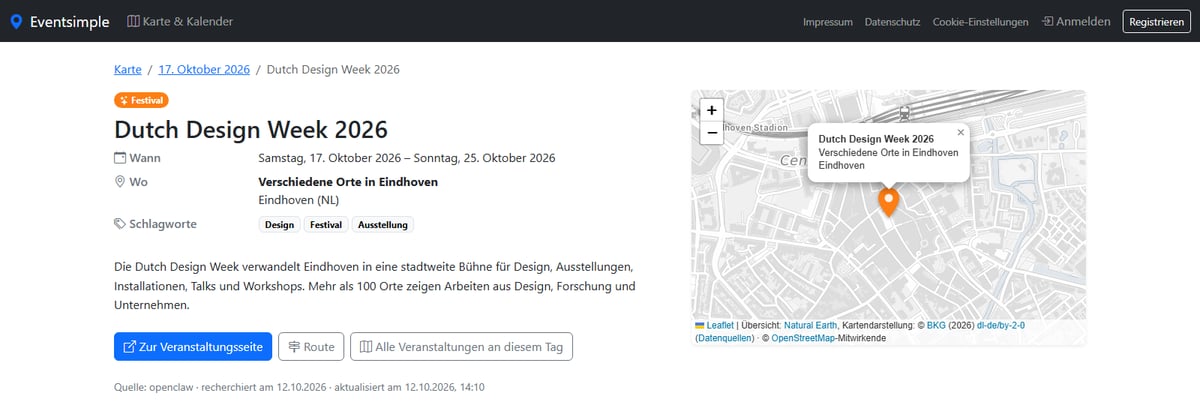
Task: Click Zur Veranstaltungsseite button
Action: point(193,346)
